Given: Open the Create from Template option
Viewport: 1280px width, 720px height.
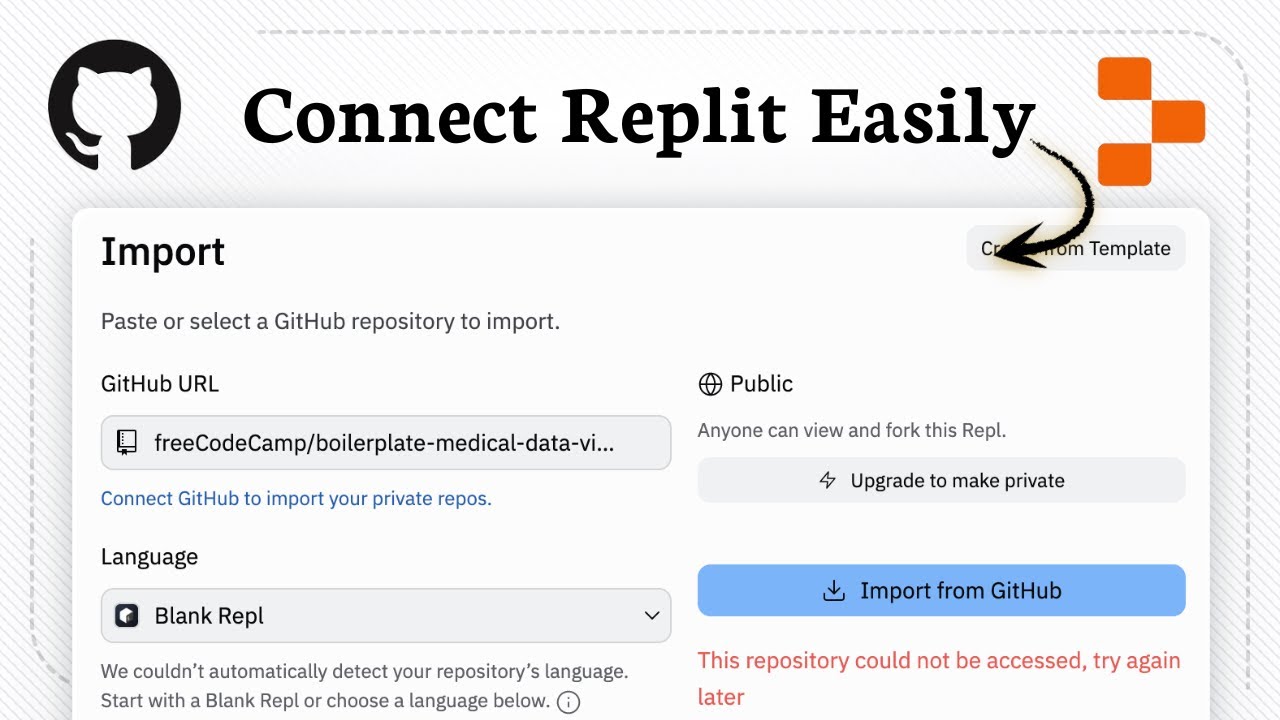Looking at the screenshot, I should click(1076, 249).
